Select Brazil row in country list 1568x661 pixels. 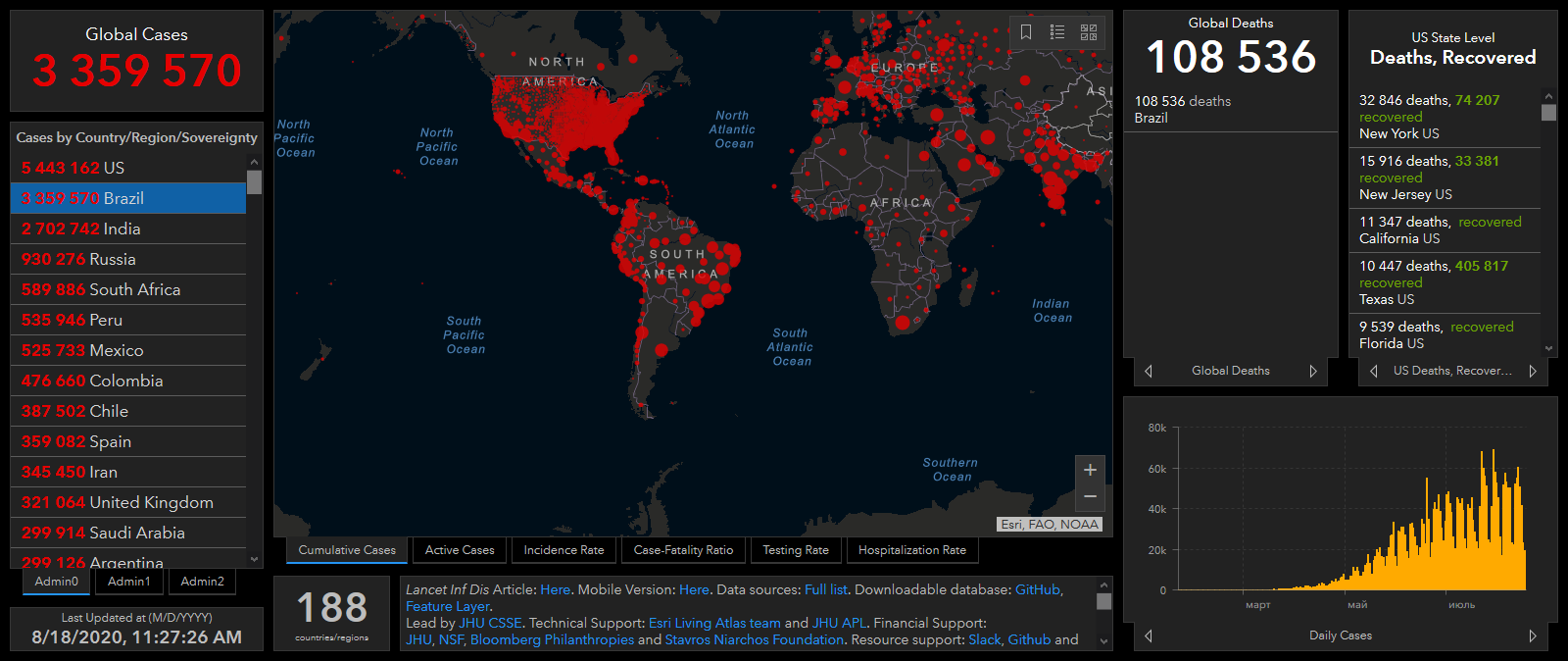[128, 198]
